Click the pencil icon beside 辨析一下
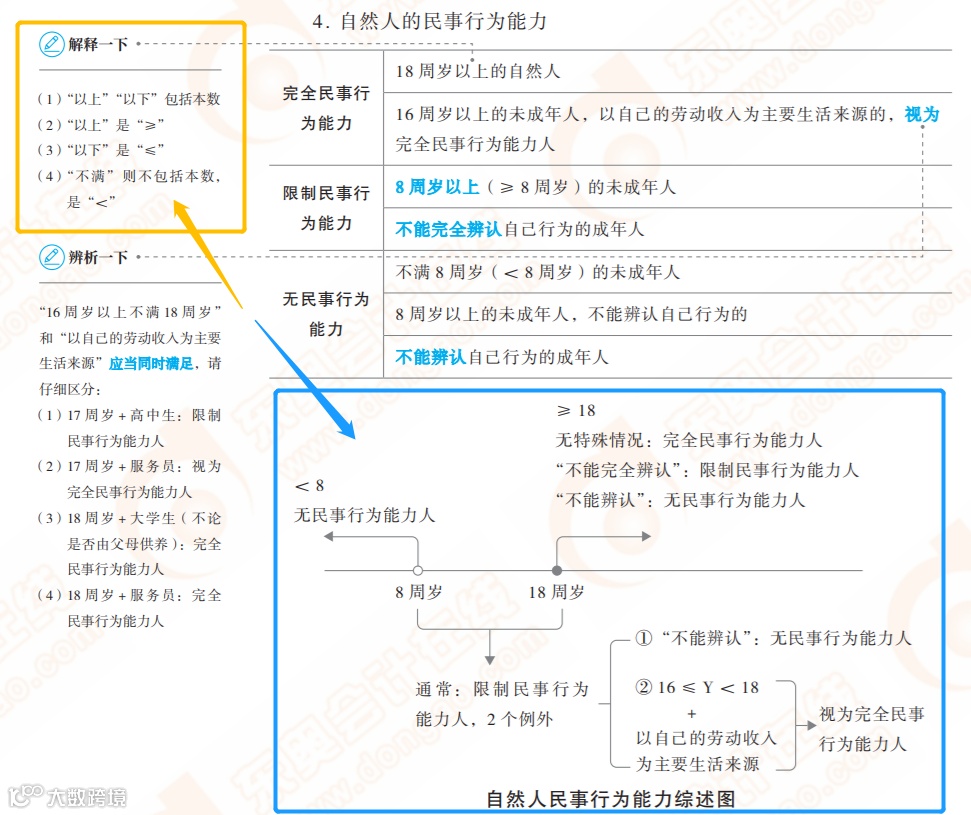 tap(51, 256)
